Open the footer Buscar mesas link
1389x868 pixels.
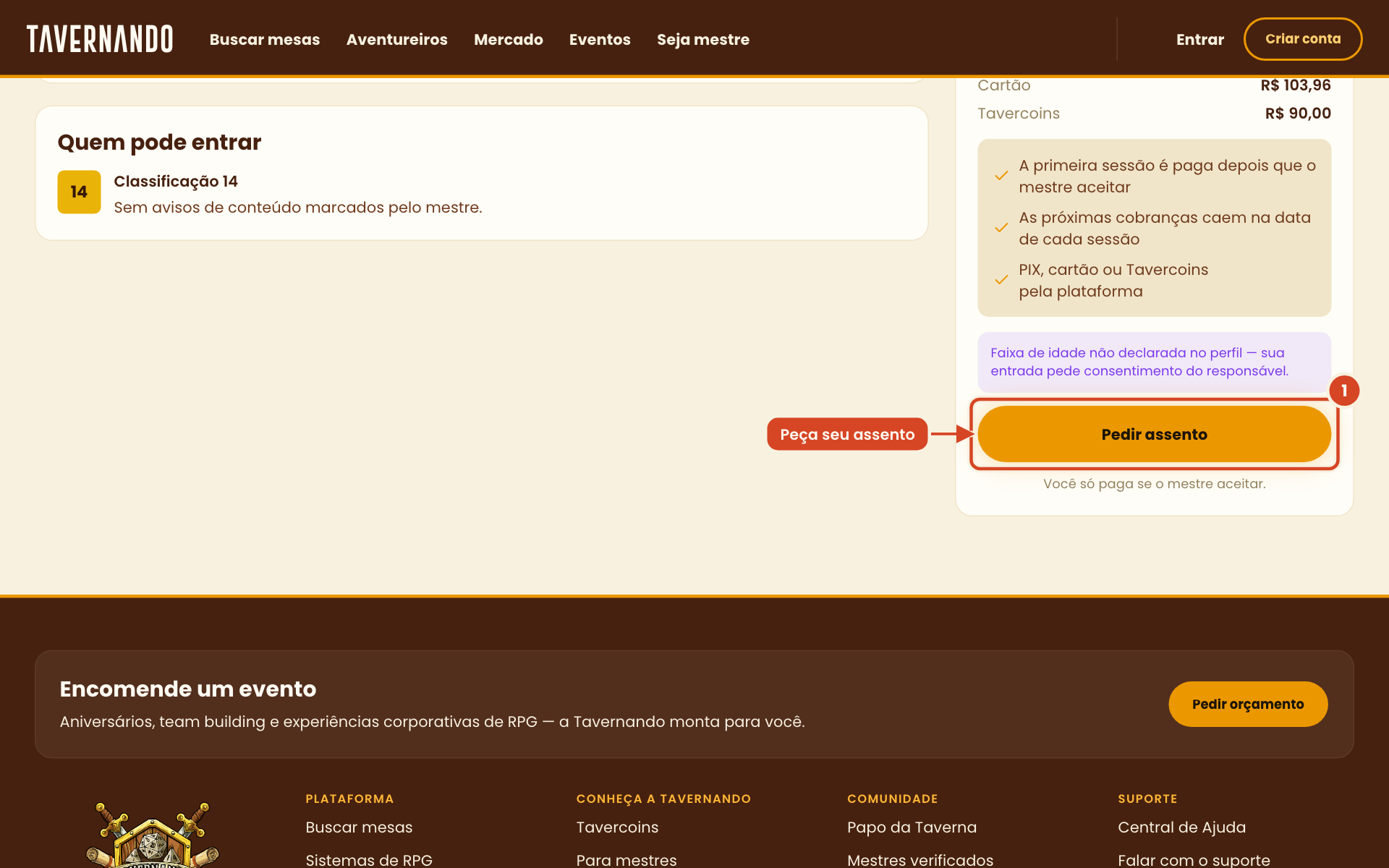359,827
